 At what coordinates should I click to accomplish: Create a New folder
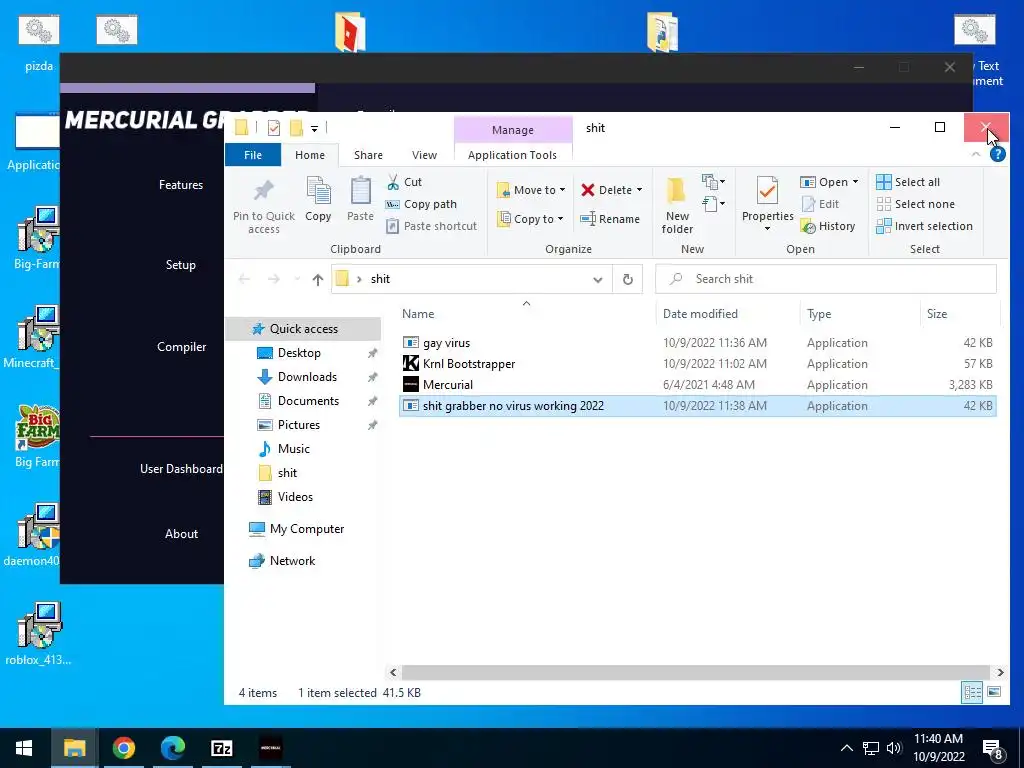tap(677, 206)
